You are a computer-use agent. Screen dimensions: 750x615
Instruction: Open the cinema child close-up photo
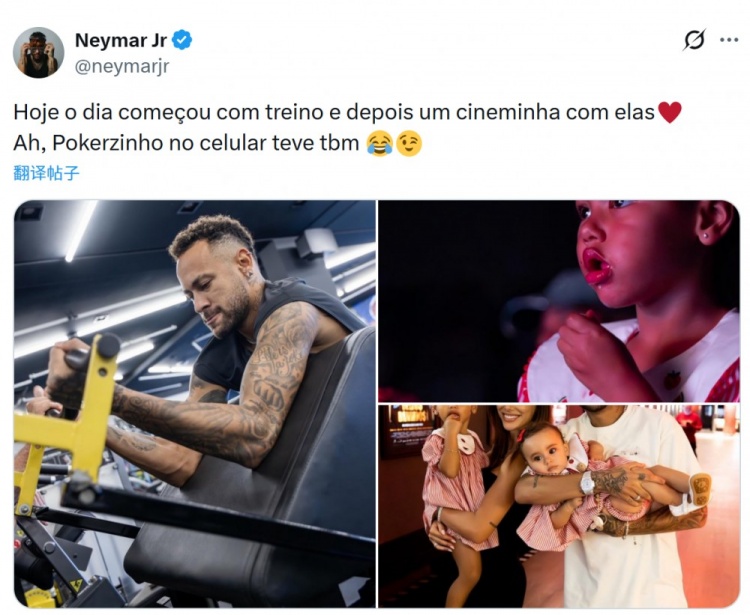pyautogui.click(x=559, y=301)
